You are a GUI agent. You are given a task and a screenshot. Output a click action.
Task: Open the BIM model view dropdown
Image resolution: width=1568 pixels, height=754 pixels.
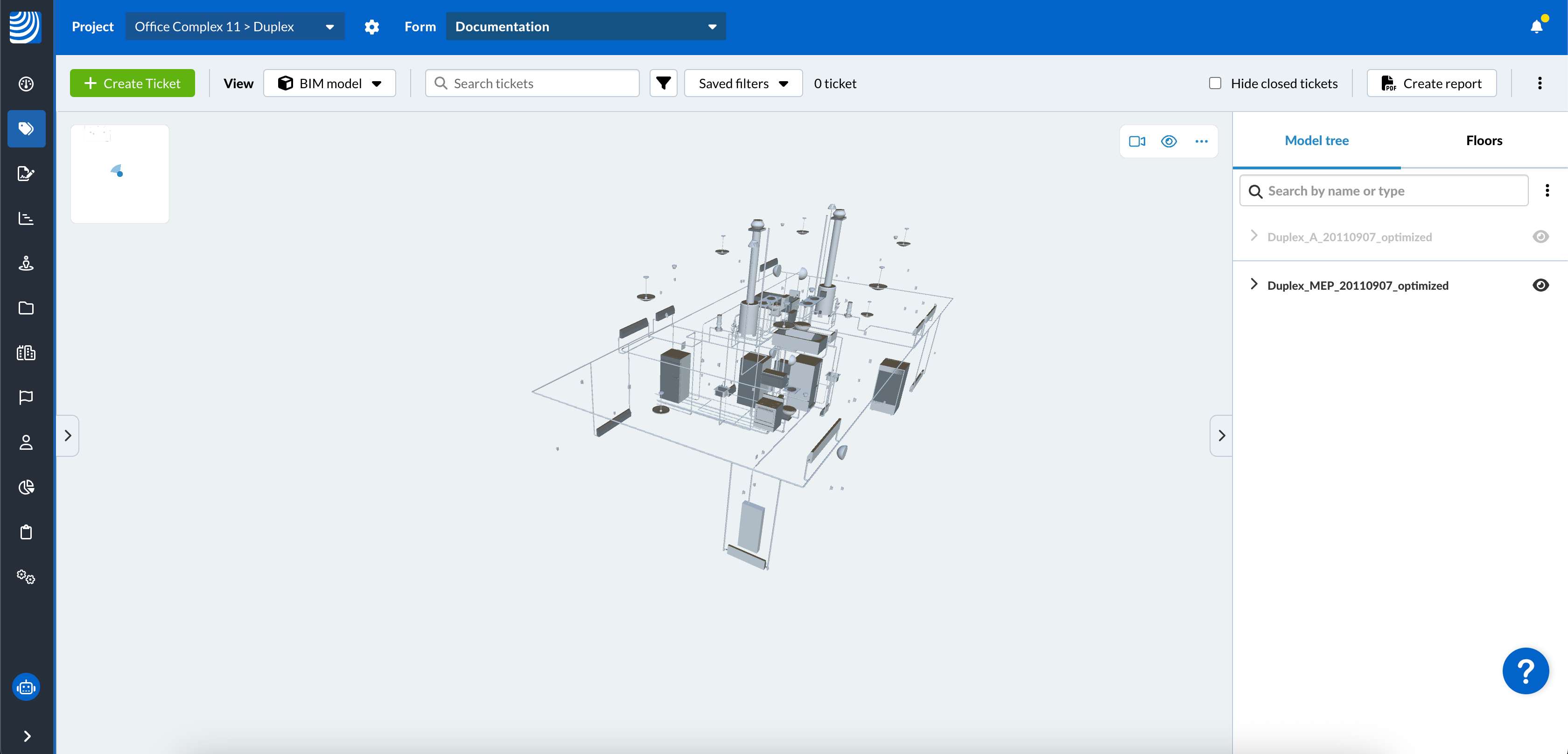329,84
